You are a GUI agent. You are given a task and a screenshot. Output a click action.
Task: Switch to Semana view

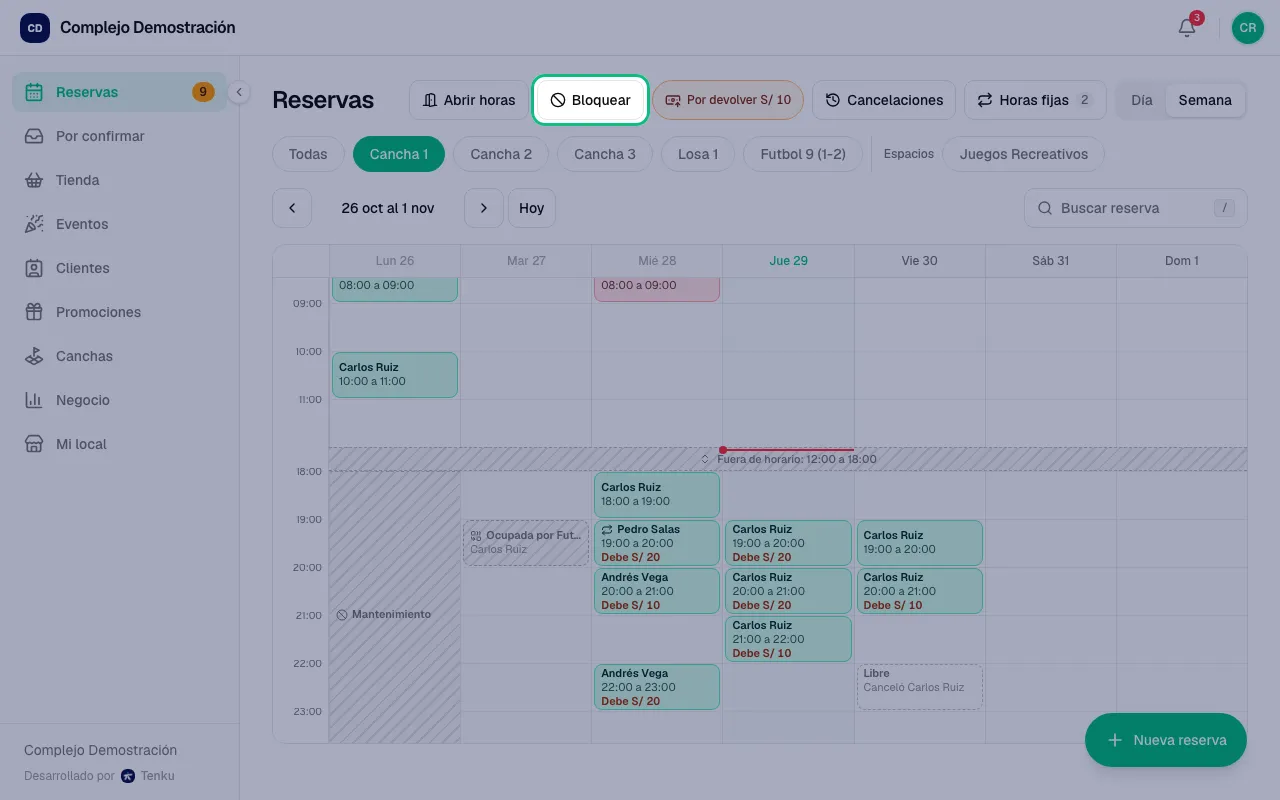point(1205,100)
